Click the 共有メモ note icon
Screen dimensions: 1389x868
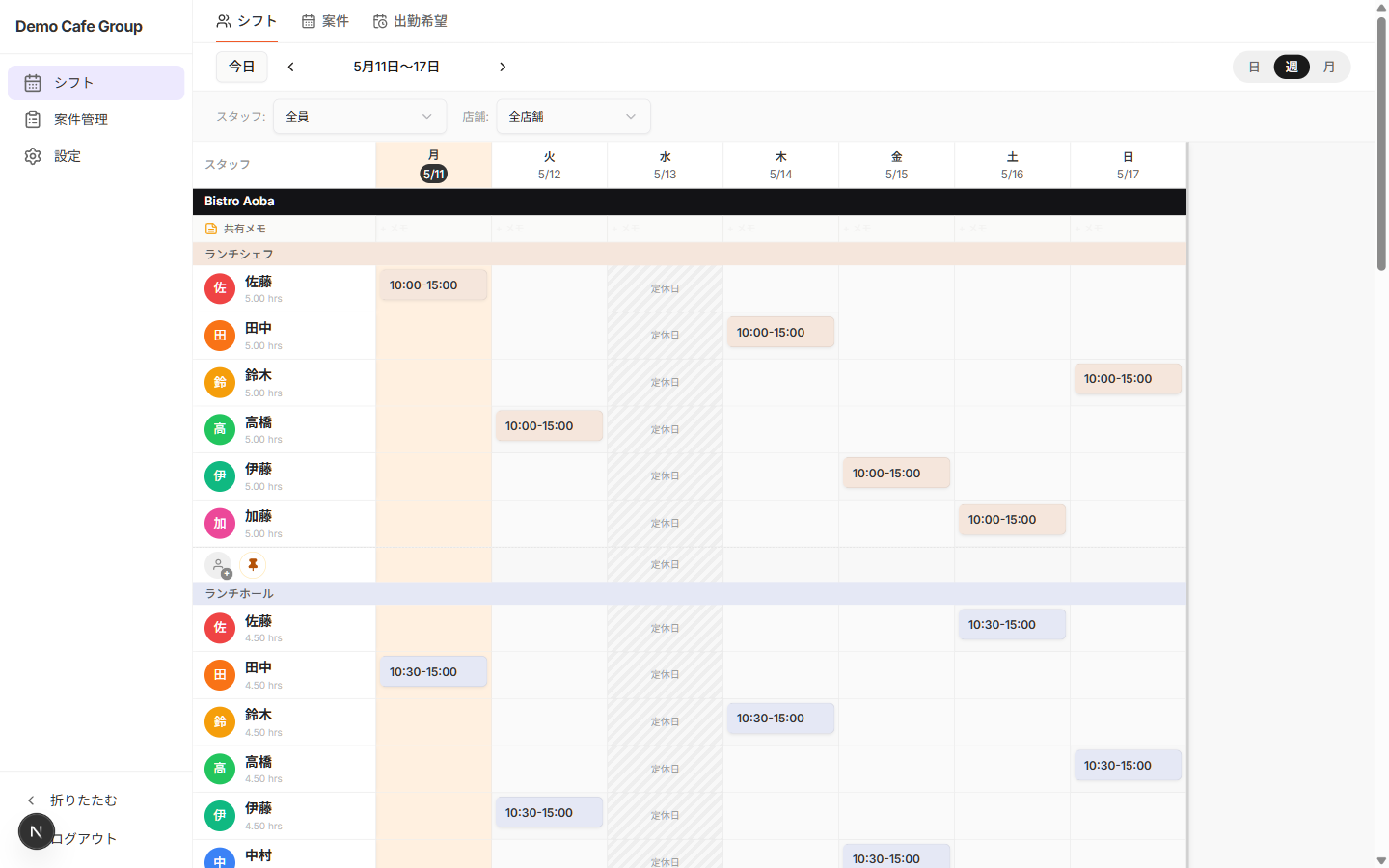coord(211,229)
